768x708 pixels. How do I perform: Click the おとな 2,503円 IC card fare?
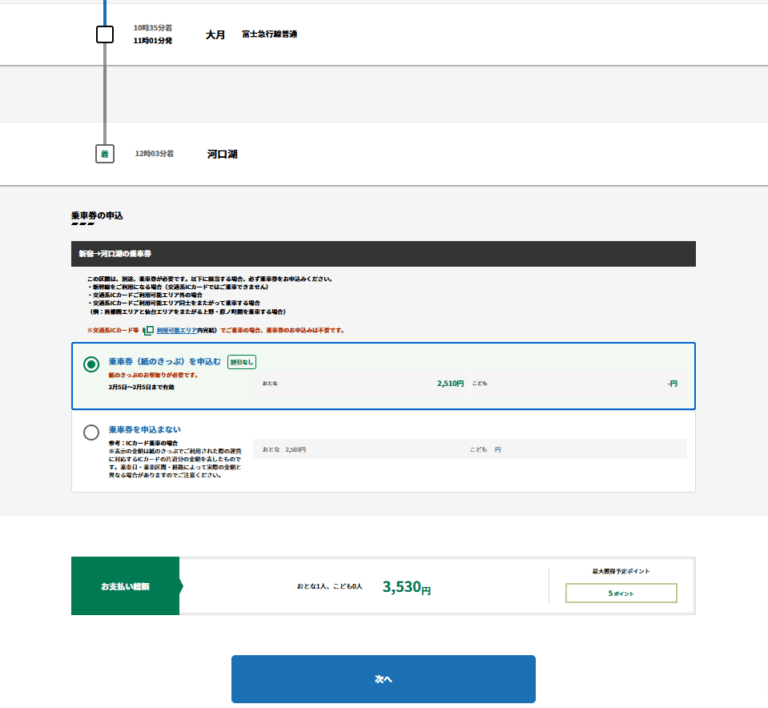pos(284,450)
